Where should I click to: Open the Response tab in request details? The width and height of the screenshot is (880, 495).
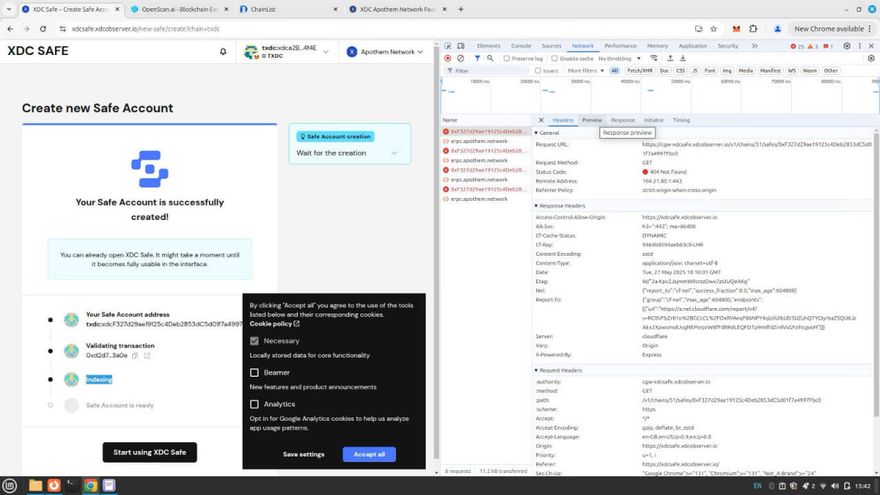(x=622, y=120)
